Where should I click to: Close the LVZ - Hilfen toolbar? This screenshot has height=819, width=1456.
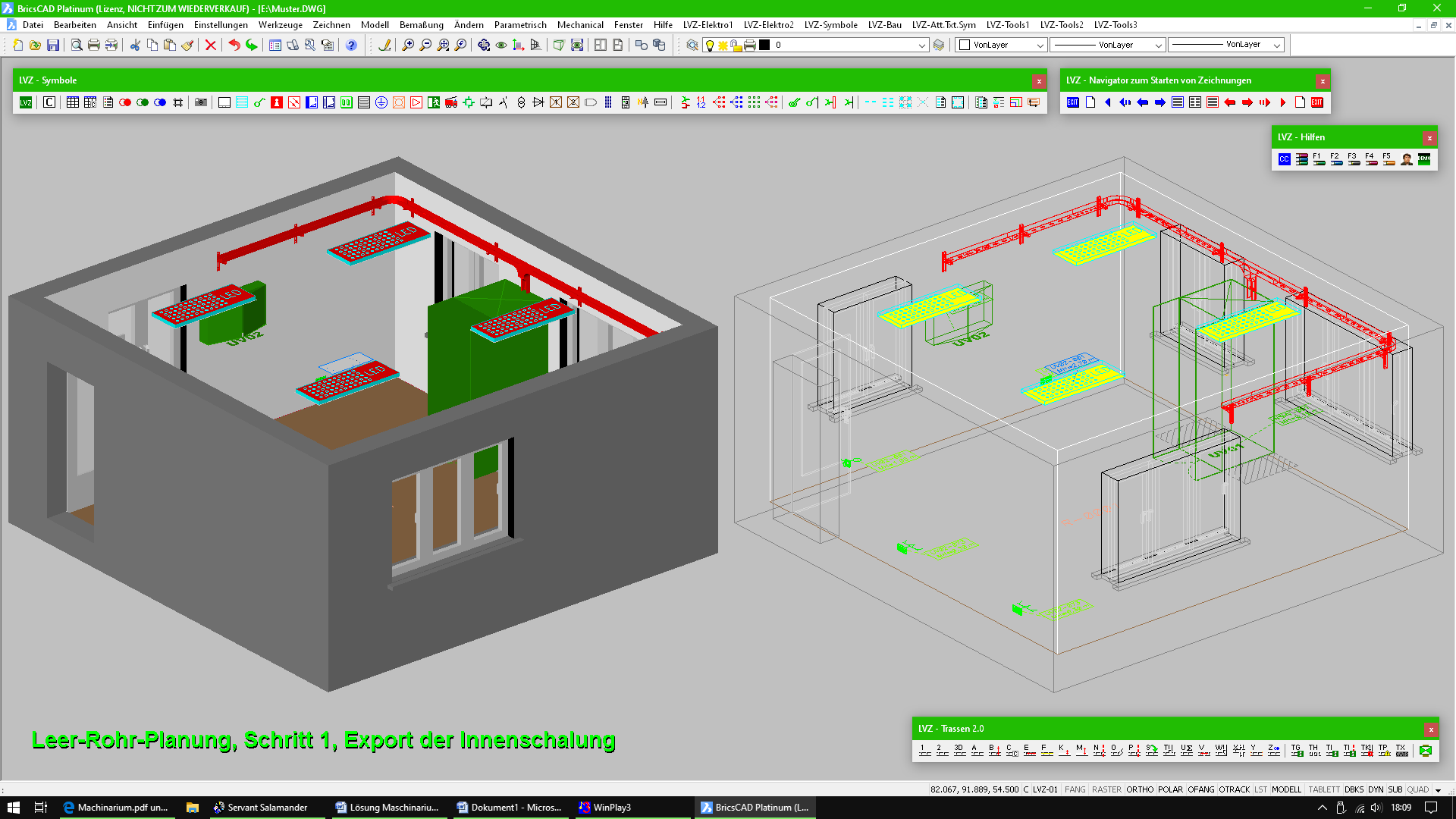pyautogui.click(x=1429, y=138)
